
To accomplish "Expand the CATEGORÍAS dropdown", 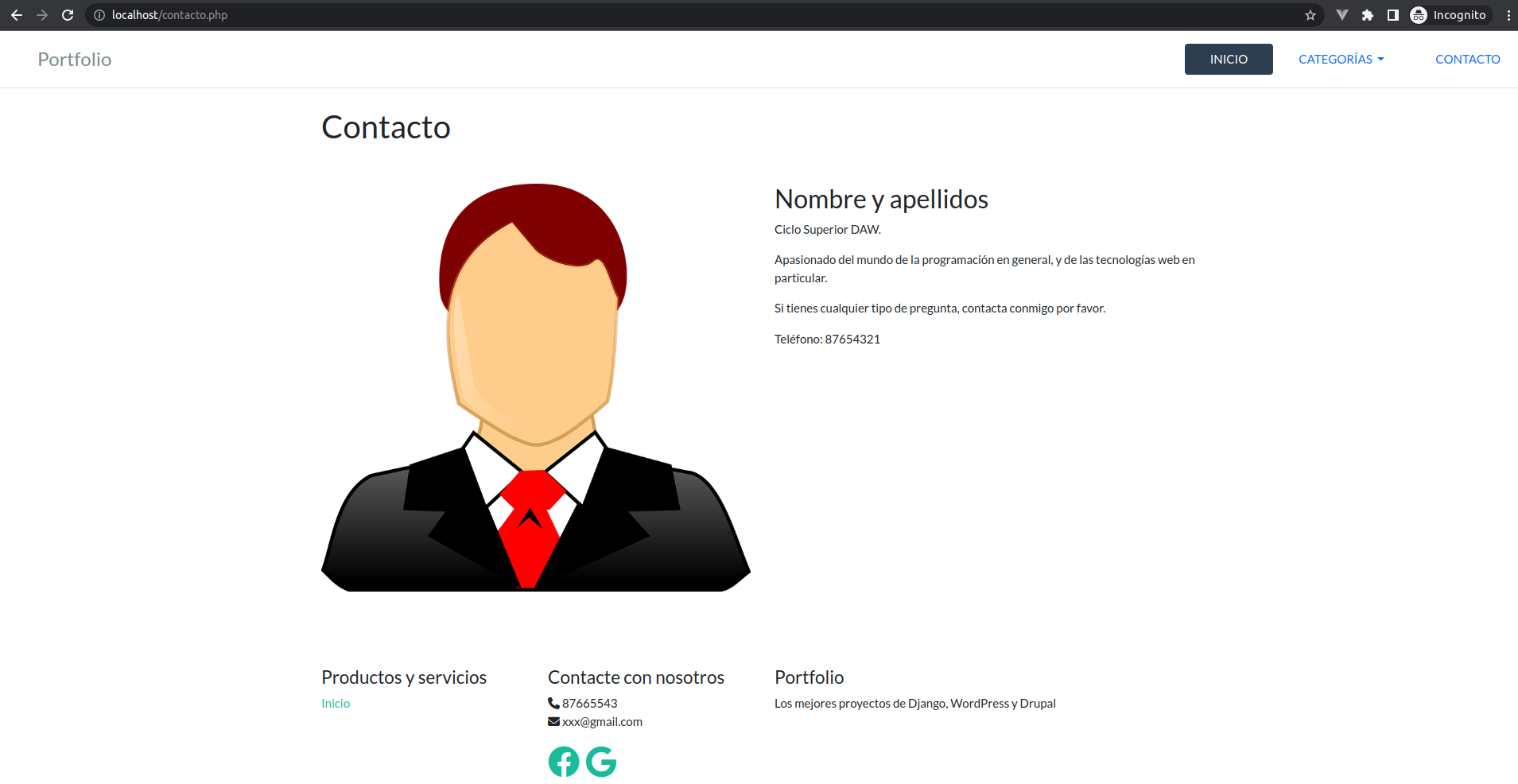I will (x=1341, y=60).
